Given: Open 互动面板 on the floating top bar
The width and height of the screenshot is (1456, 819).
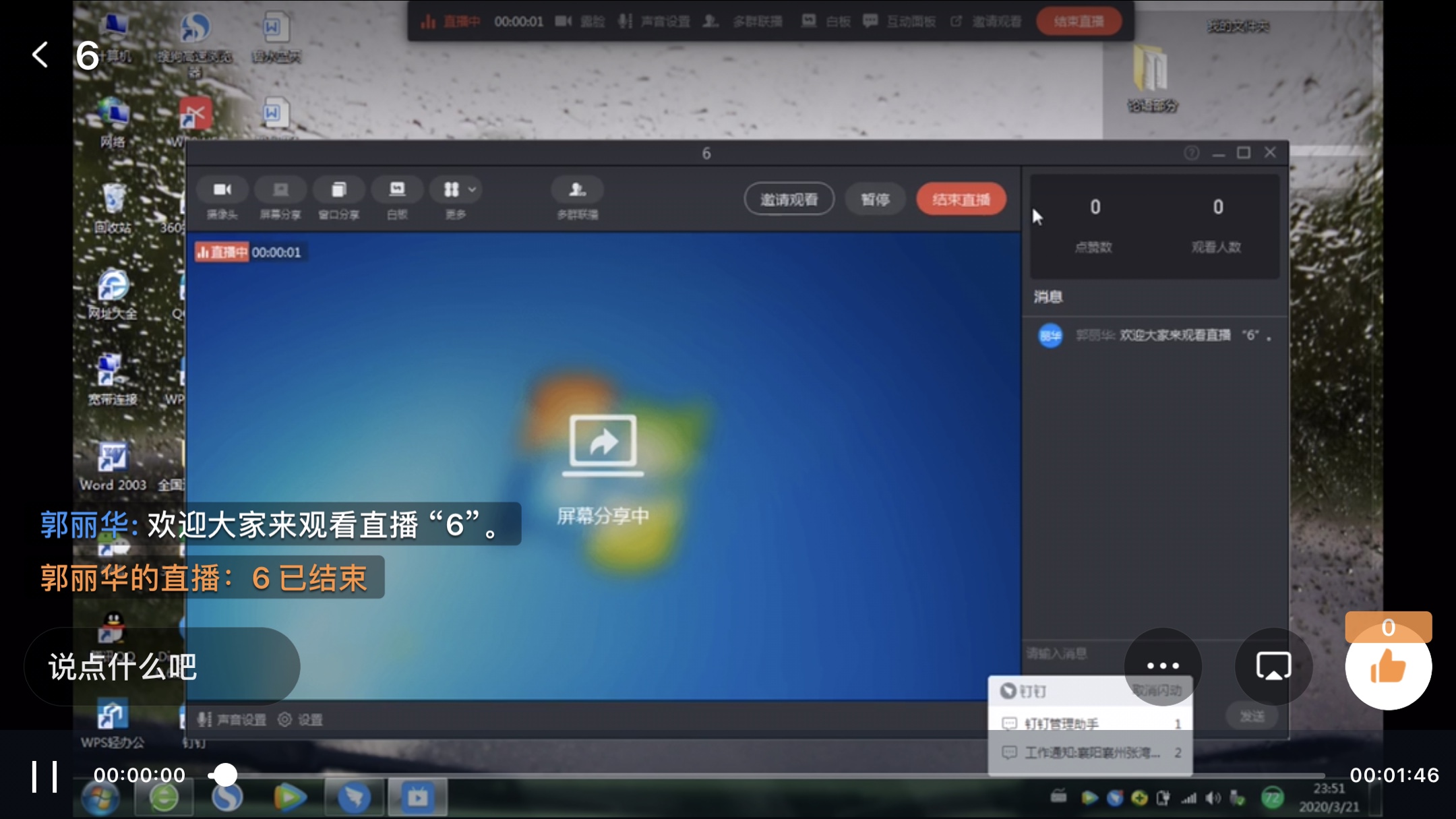Looking at the screenshot, I should (x=899, y=22).
